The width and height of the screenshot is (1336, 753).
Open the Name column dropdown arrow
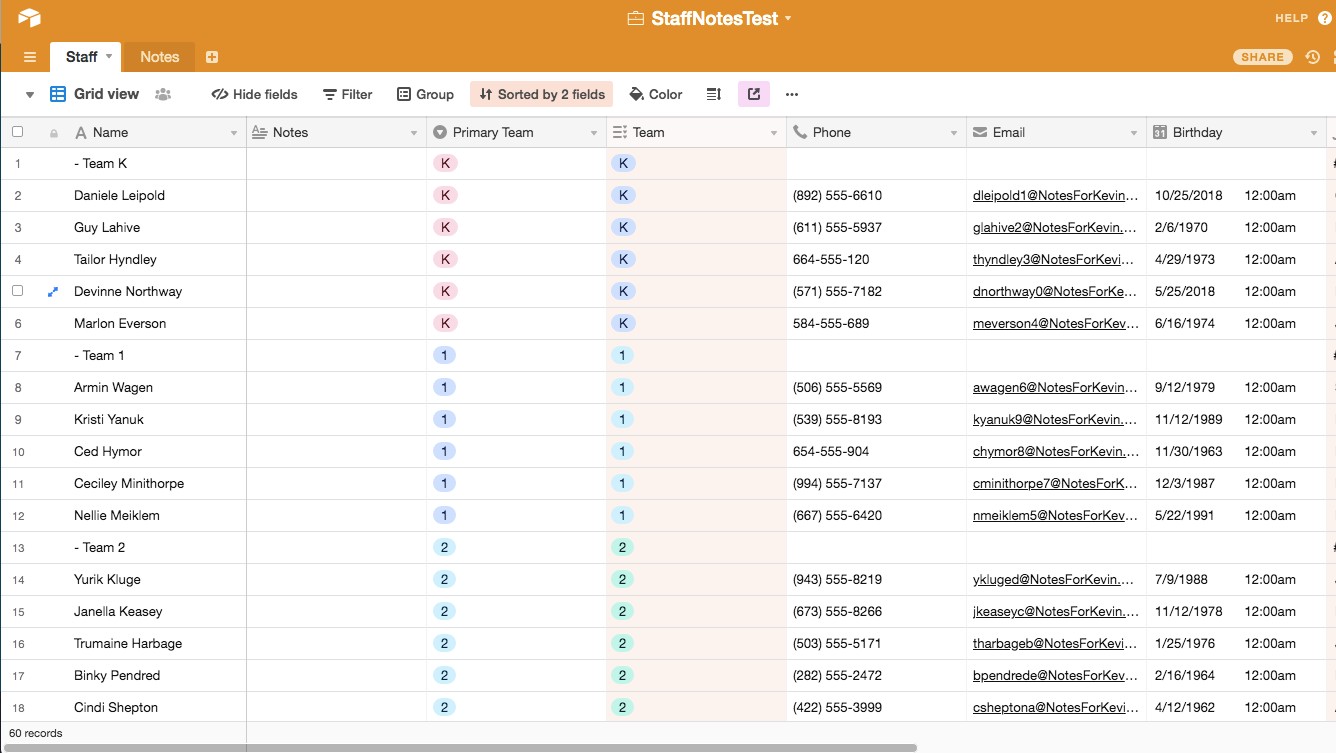[234, 133]
